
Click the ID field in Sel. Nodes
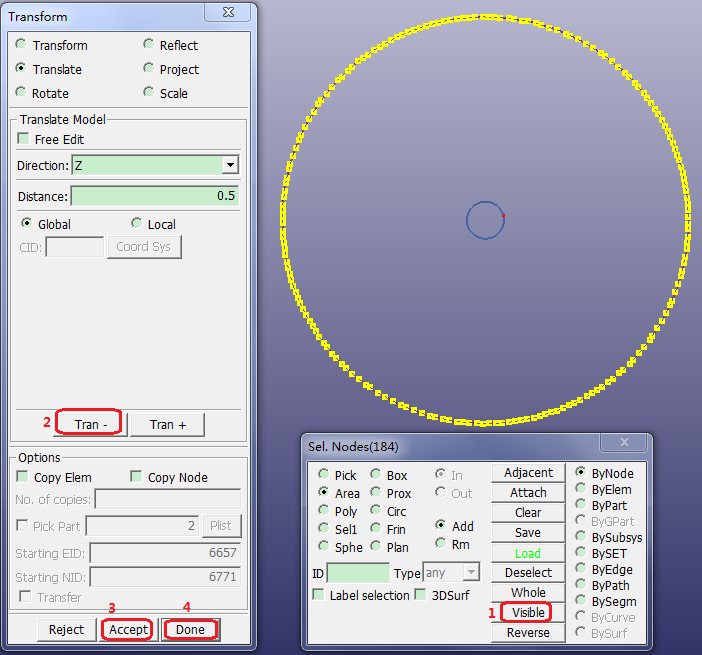click(x=357, y=573)
